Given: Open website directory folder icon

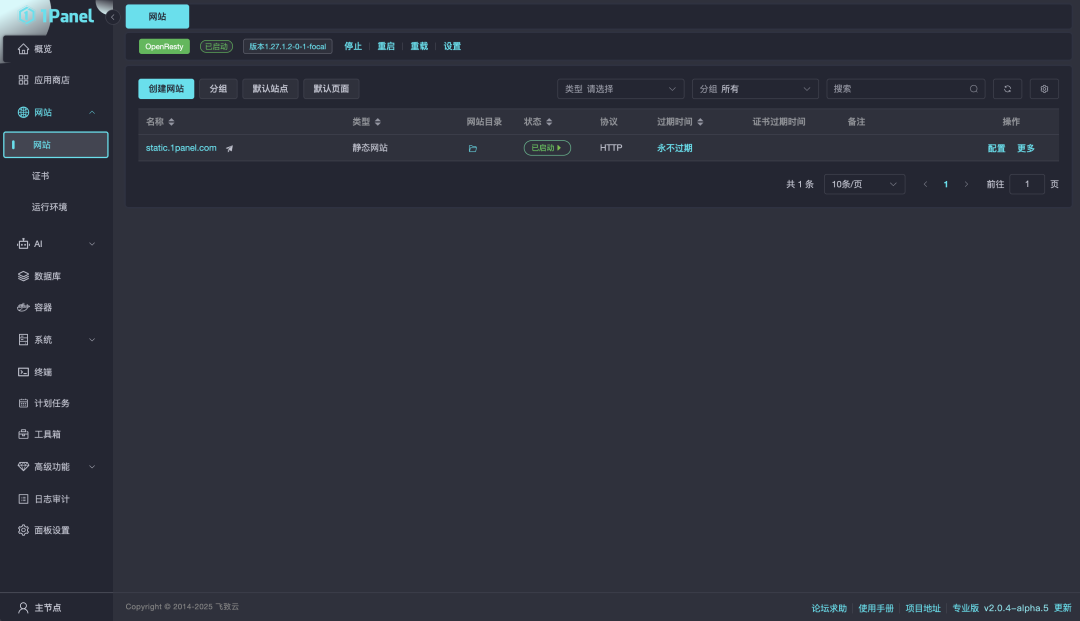Looking at the screenshot, I should 473,148.
